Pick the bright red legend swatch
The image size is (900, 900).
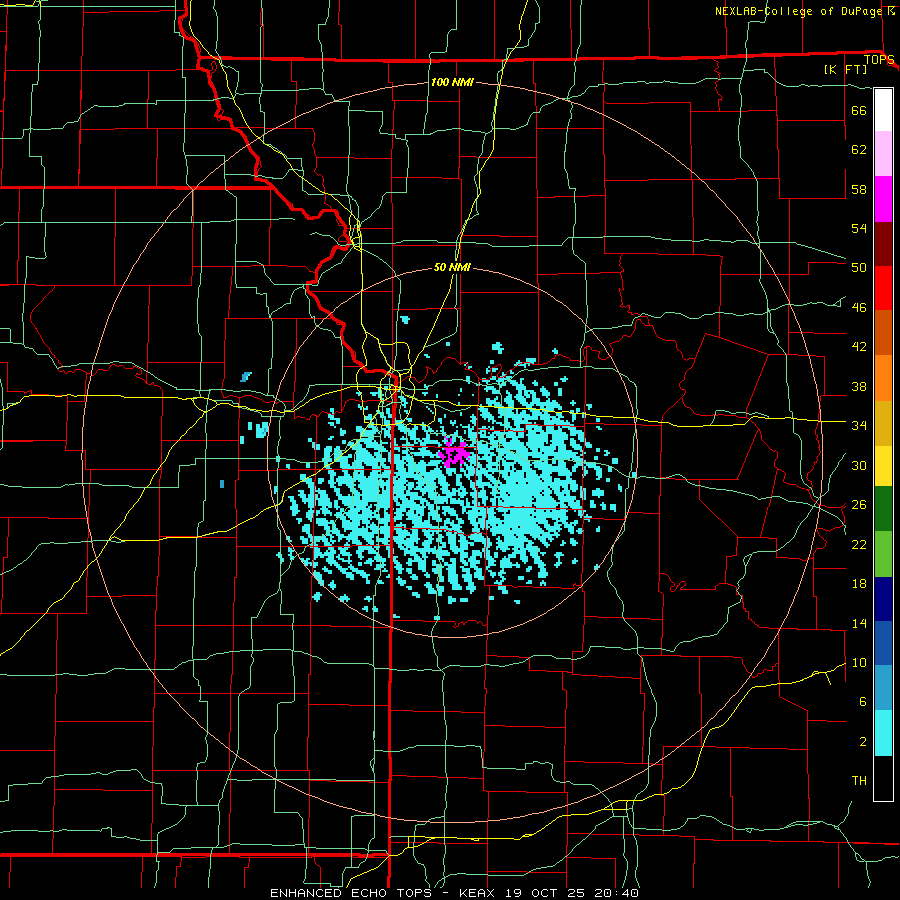[883, 288]
